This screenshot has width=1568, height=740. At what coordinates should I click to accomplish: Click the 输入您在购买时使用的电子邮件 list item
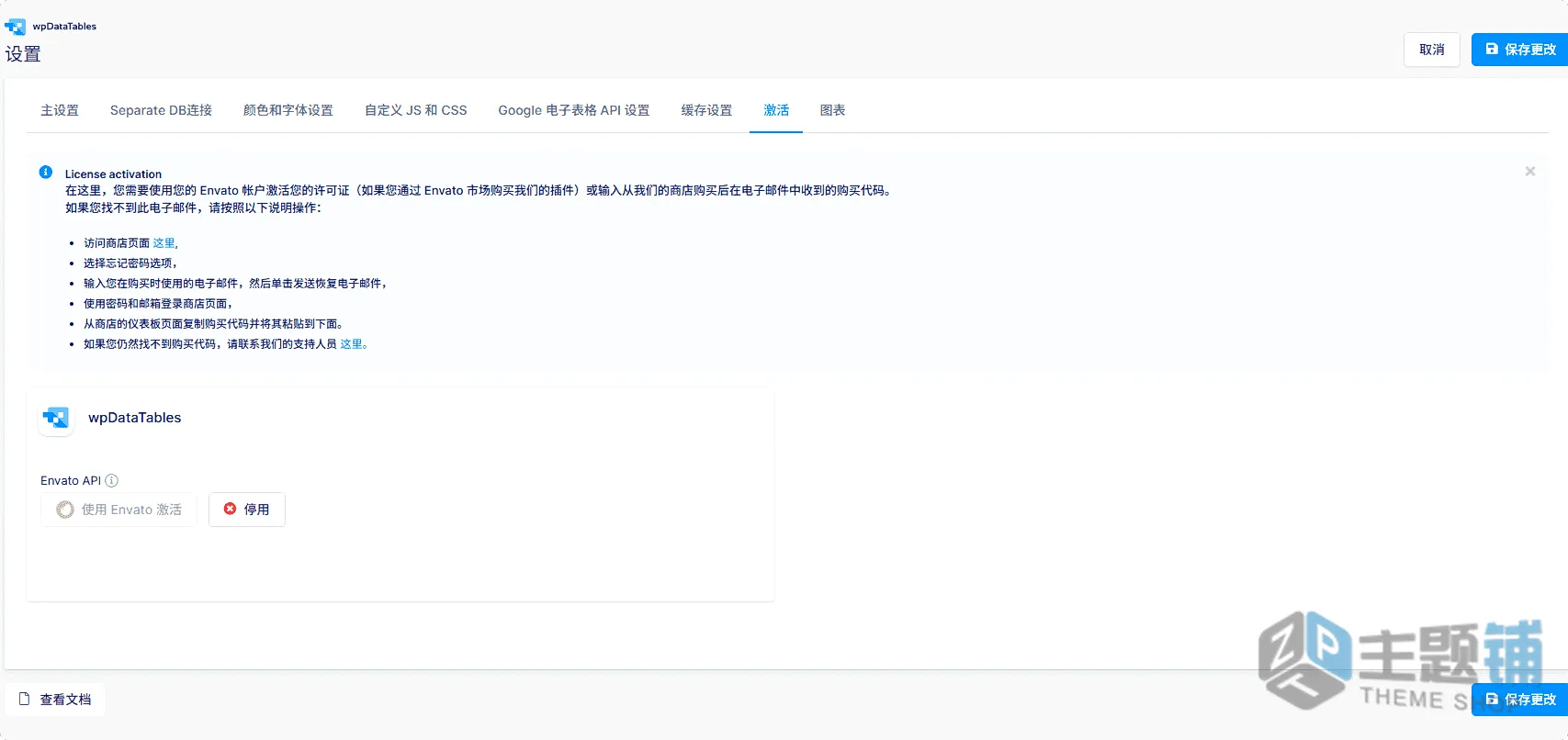[235, 284]
